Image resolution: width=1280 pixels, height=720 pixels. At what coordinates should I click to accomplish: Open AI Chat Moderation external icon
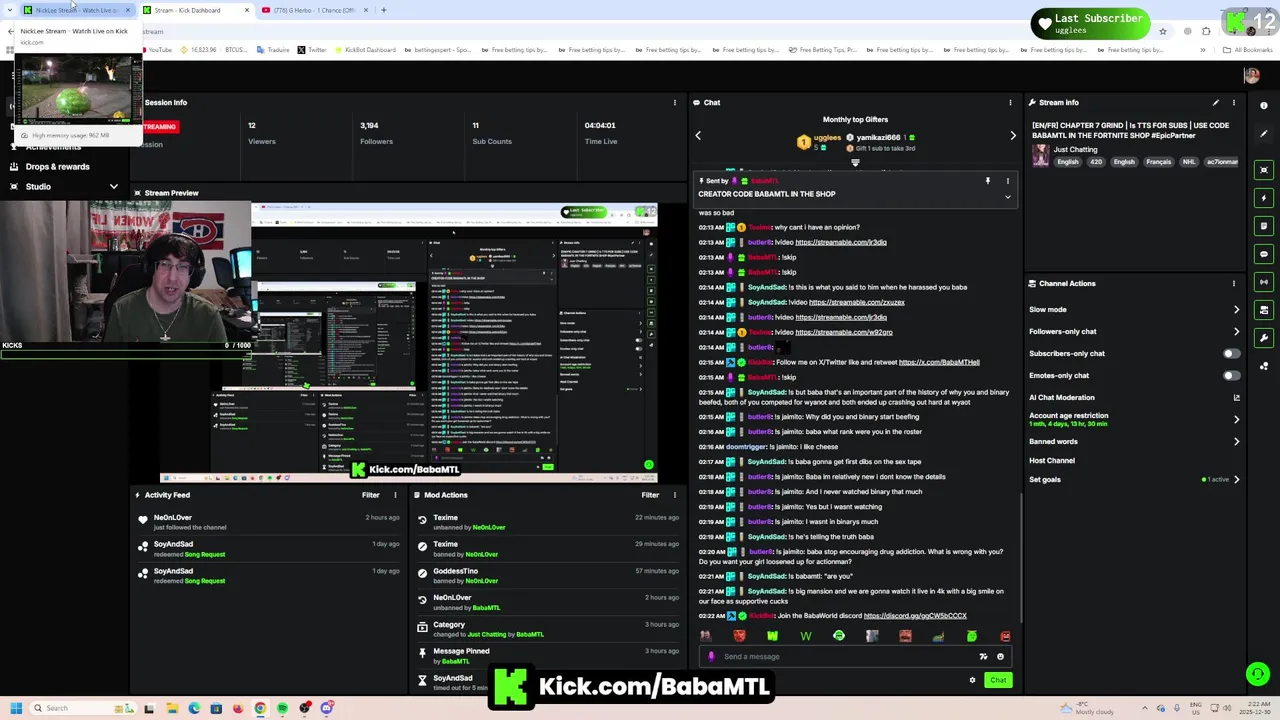click(1237, 398)
